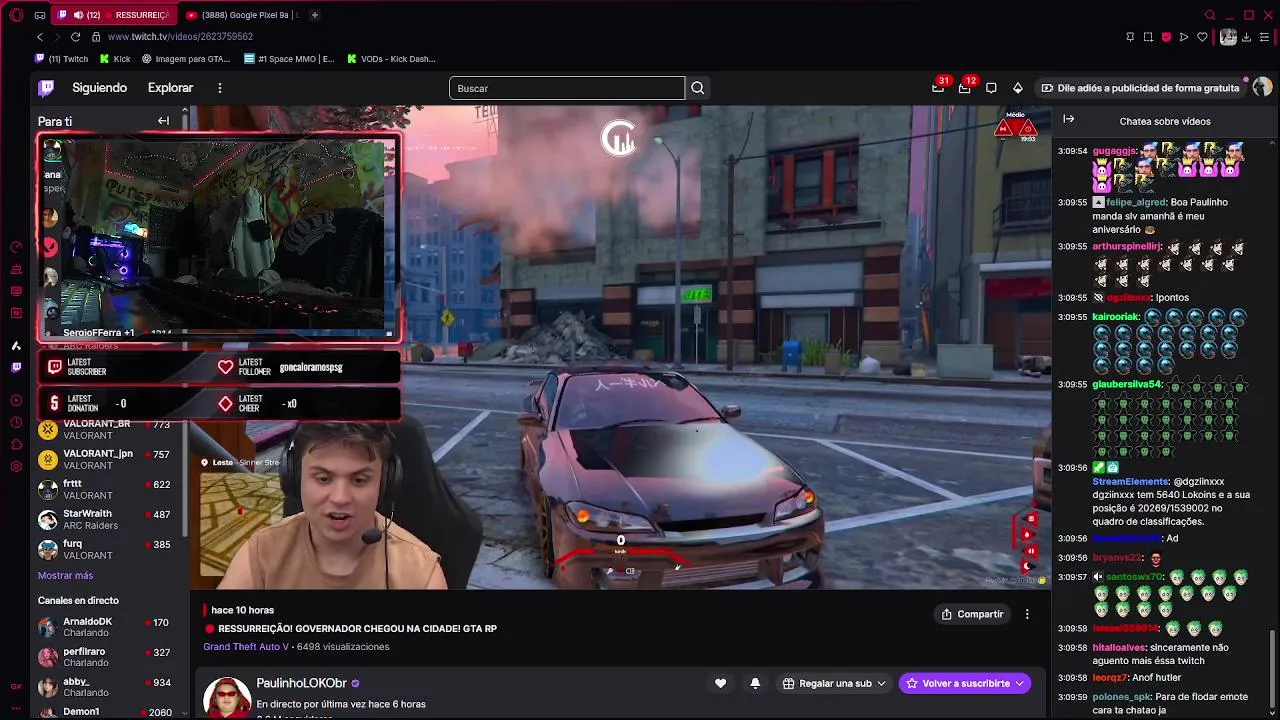This screenshot has width=1280, height=720.
Task: Open Twitch inbox with 31 badge
Action: [x=938, y=88]
